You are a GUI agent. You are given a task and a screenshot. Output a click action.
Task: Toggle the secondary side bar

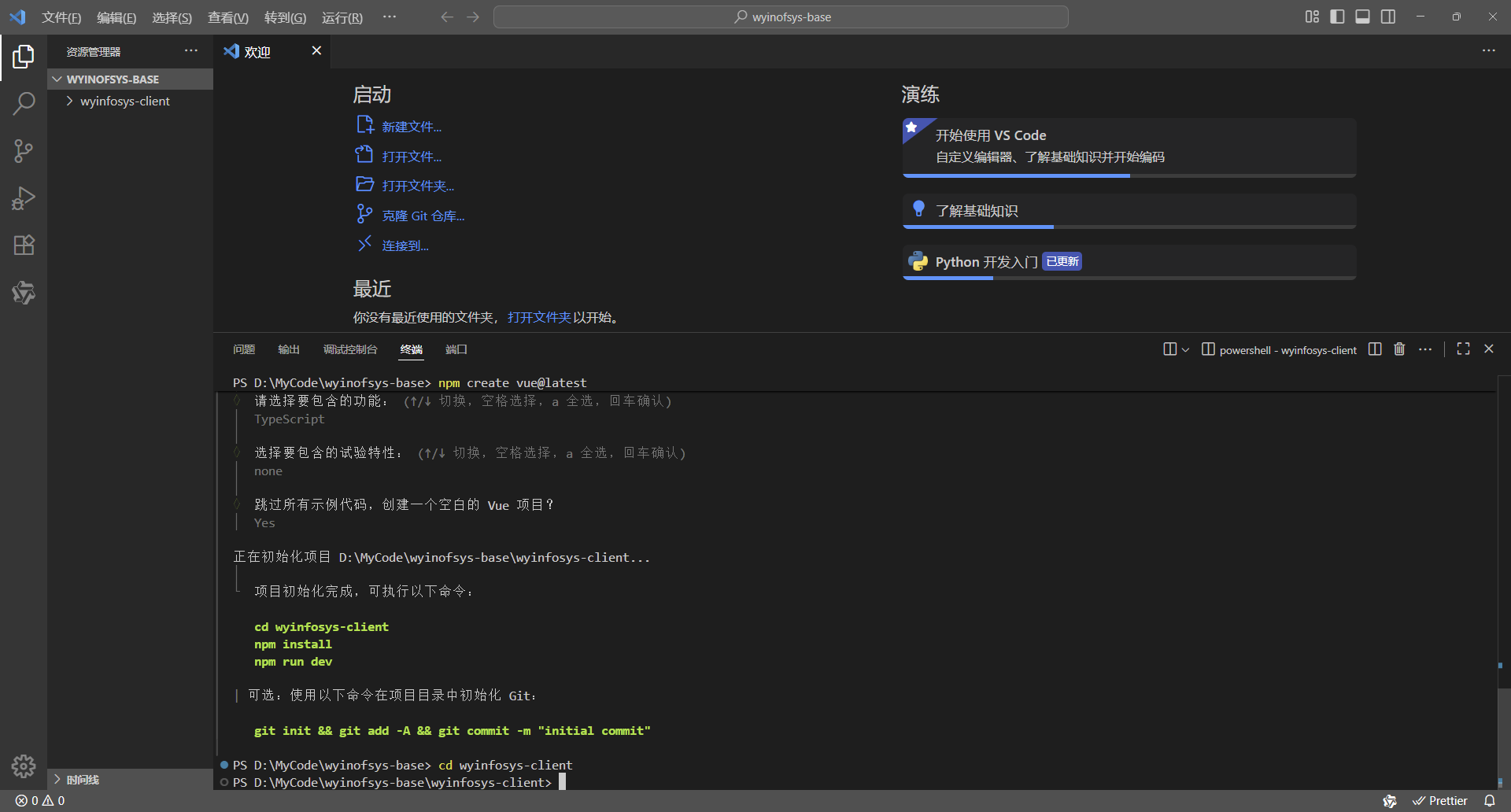tap(1387, 16)
